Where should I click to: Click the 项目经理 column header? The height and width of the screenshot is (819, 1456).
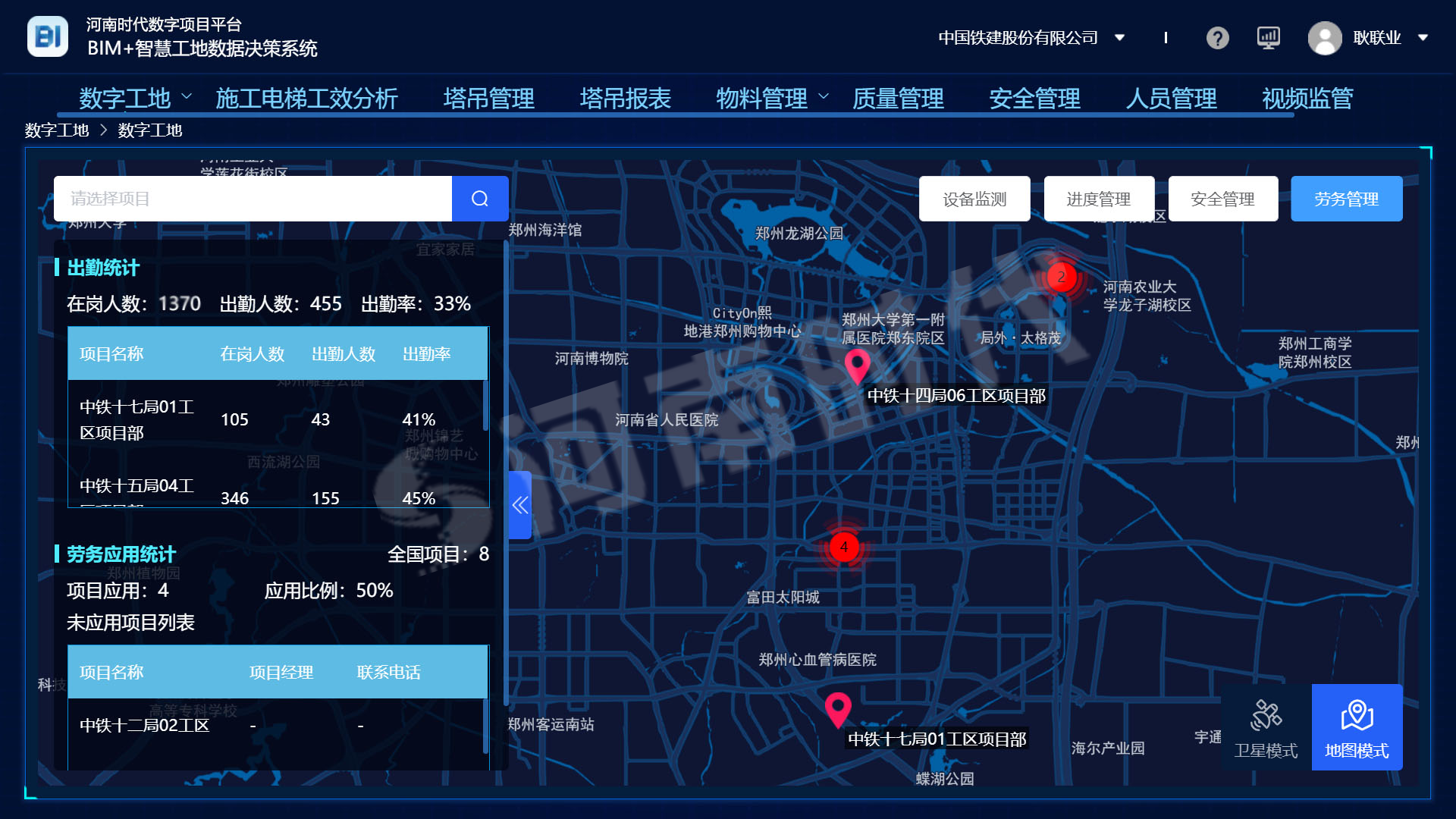coord(281,673)
